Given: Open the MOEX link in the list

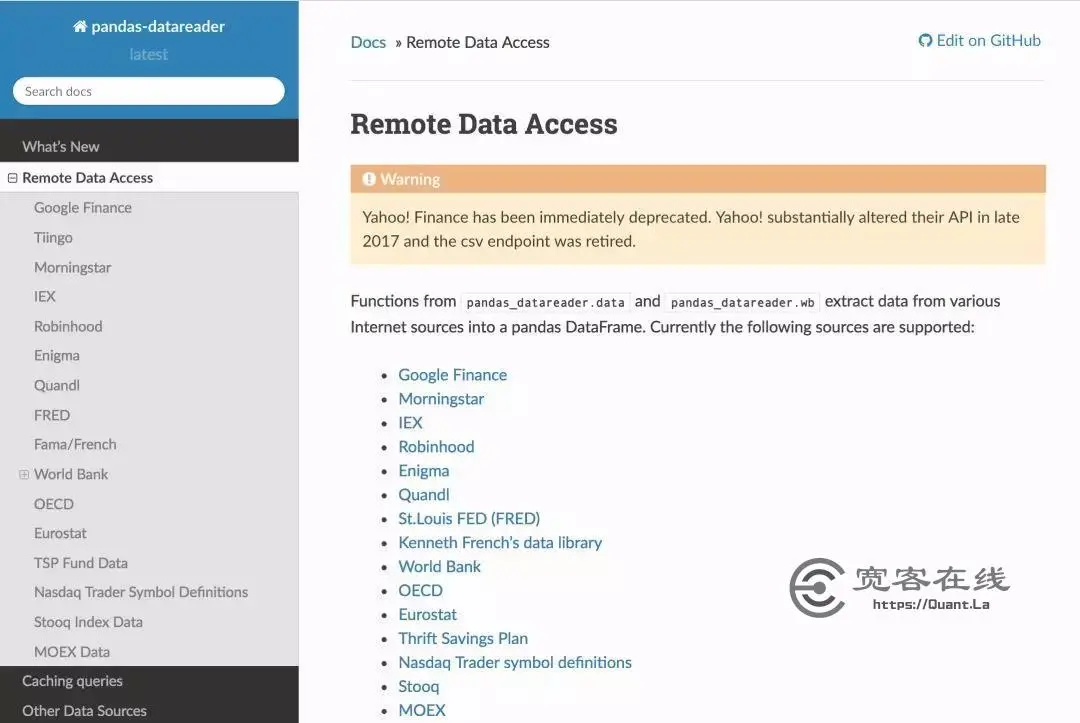Looking at the screenshot, I should click(x=422, y=711).
